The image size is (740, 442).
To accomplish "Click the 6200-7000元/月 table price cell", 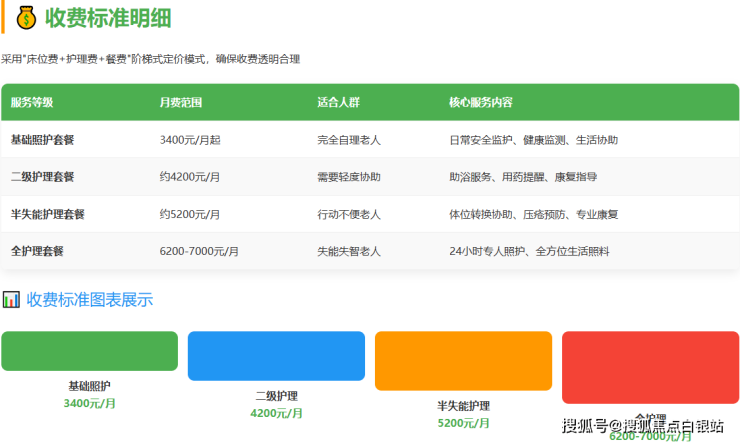I will 199,251.
